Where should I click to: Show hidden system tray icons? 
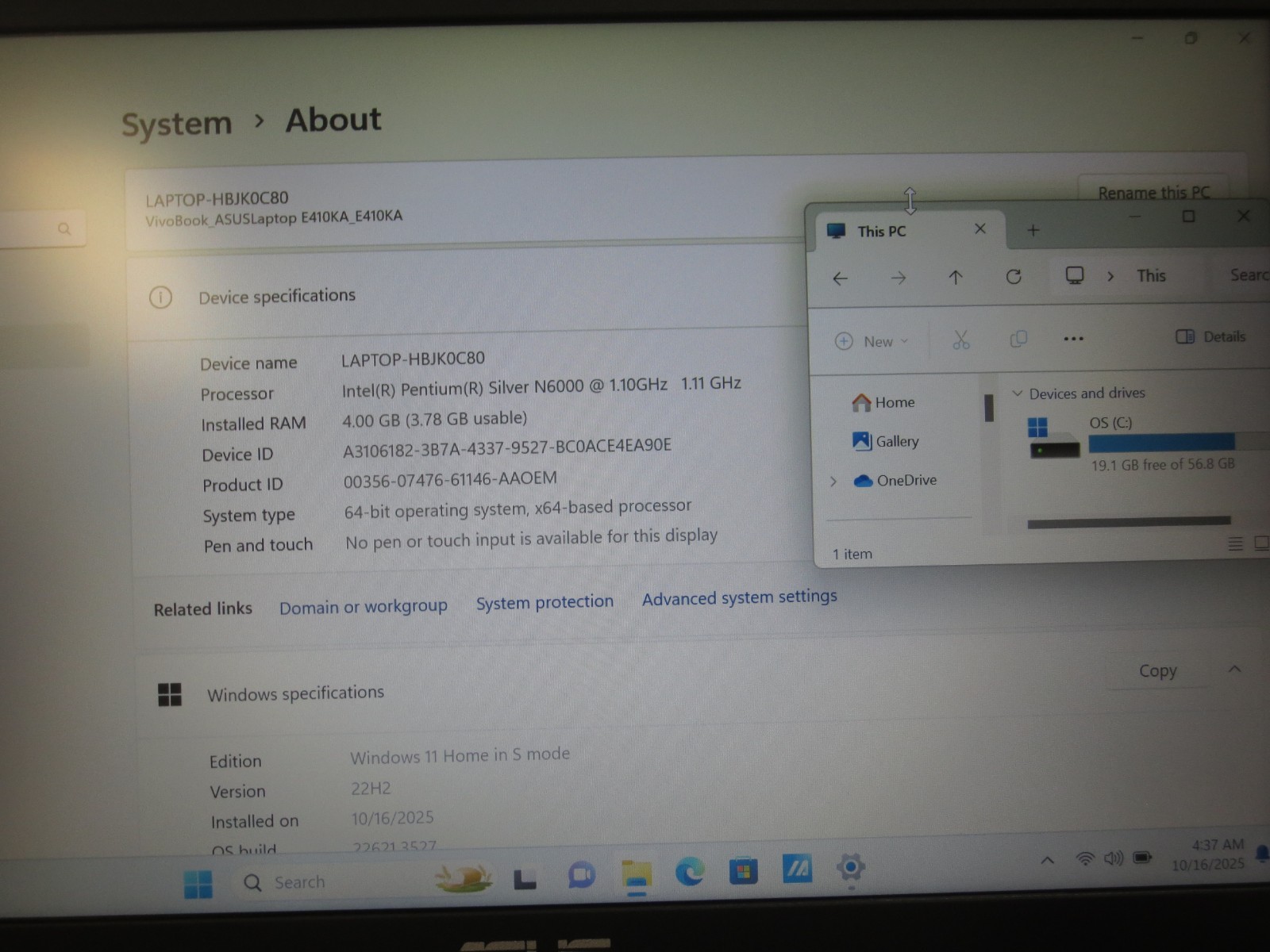click(1048, 860)
